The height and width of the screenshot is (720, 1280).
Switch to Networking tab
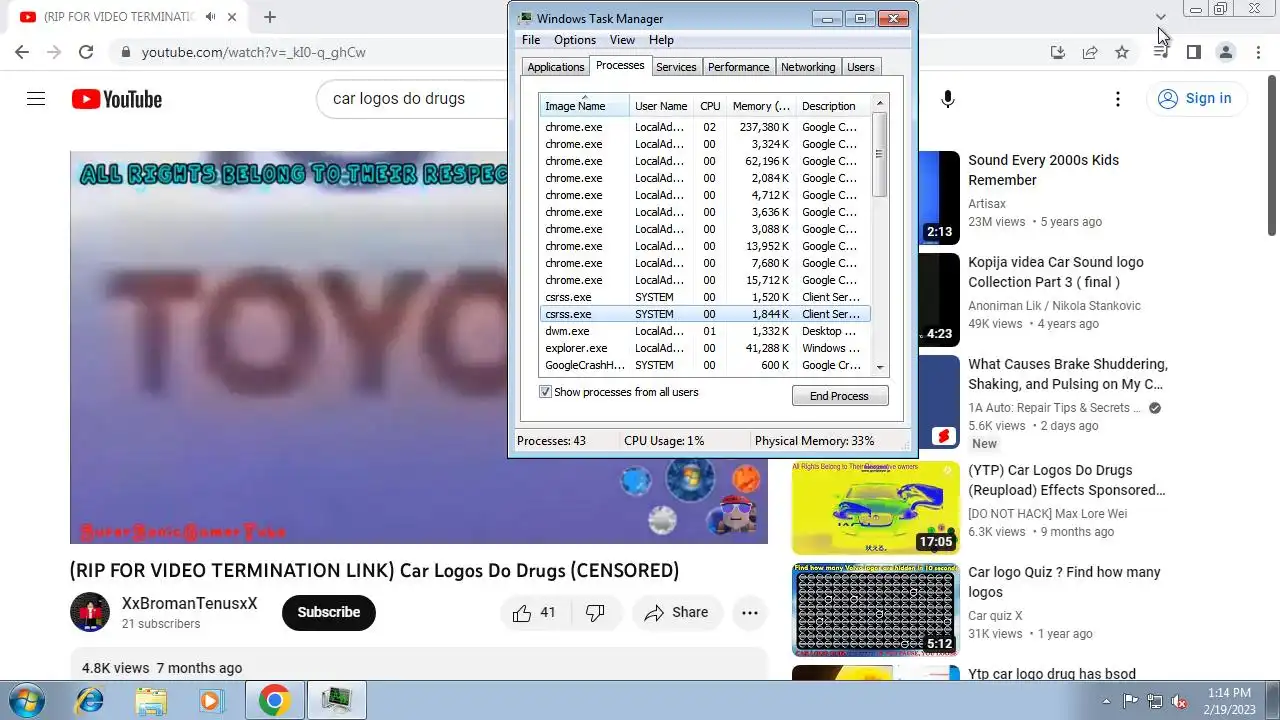808,67
